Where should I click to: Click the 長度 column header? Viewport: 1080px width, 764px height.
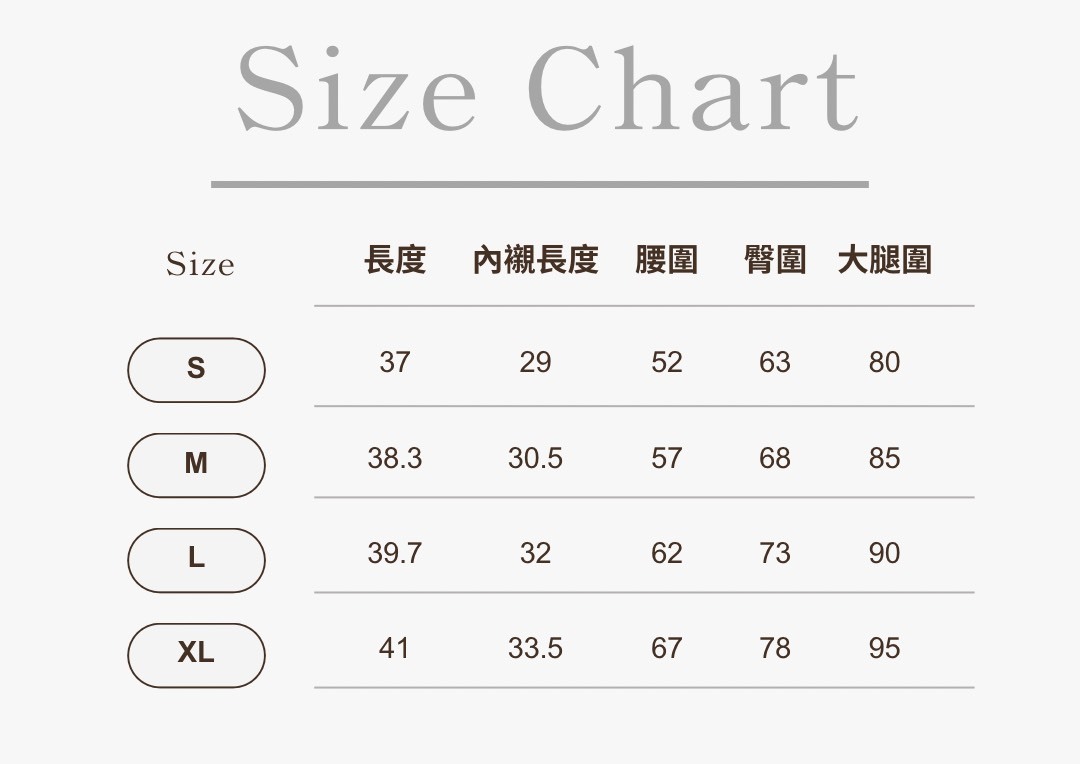[395, 260]
